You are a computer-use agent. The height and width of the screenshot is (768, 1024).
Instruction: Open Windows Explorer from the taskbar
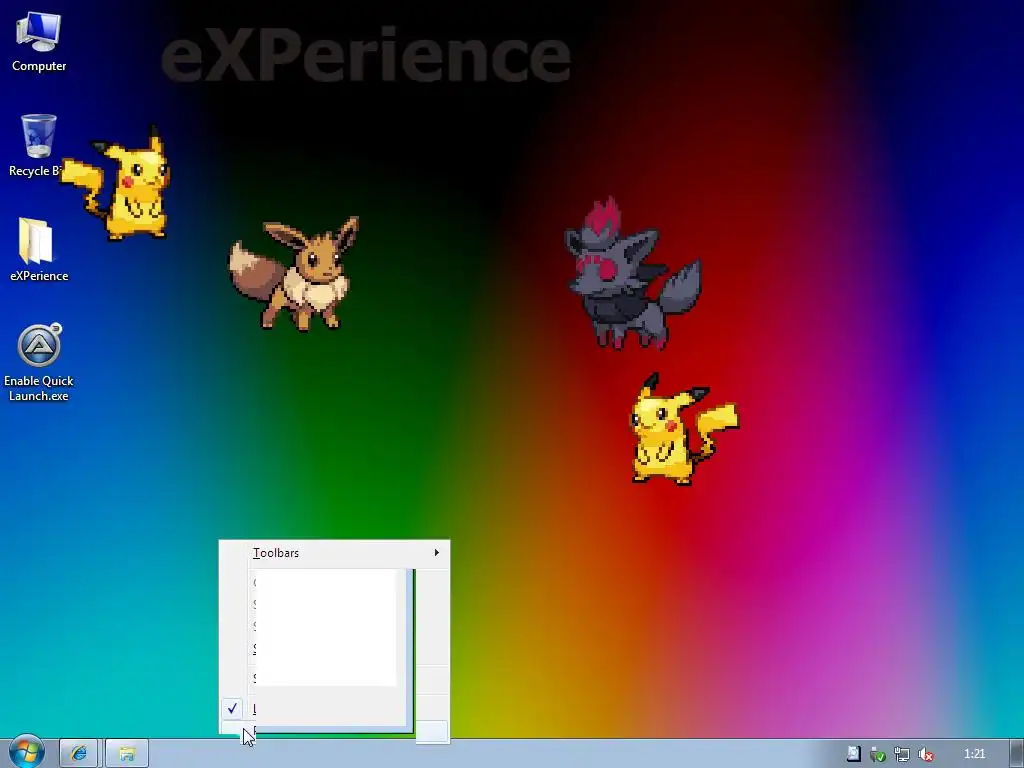(127, 754)
